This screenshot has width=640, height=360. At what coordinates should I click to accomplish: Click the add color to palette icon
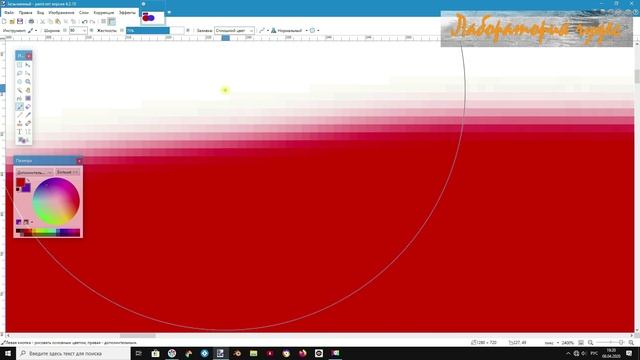tap(18, 222)
